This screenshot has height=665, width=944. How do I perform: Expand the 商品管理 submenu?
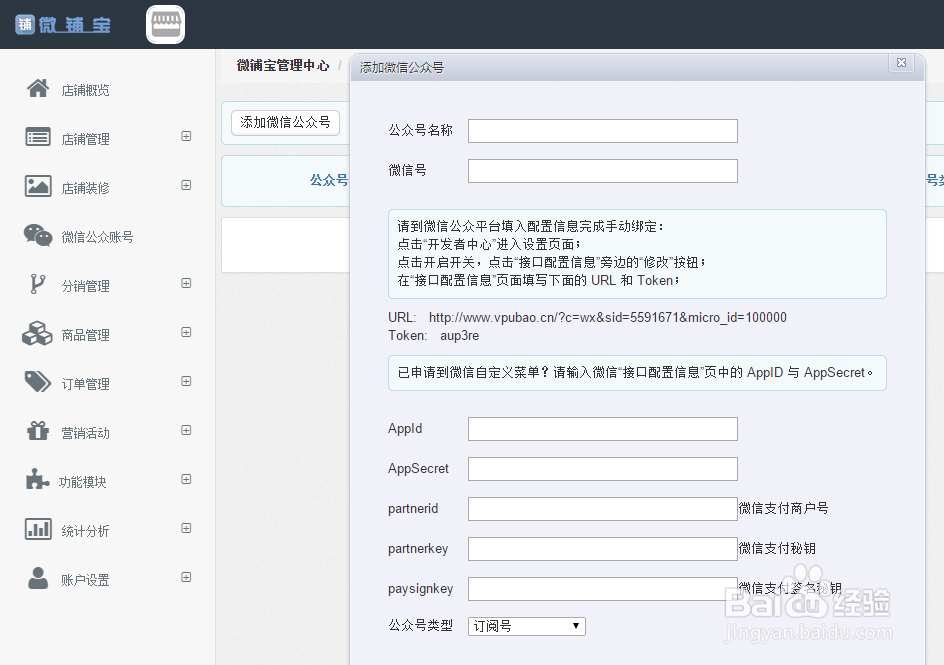click(x=187, y=332)
